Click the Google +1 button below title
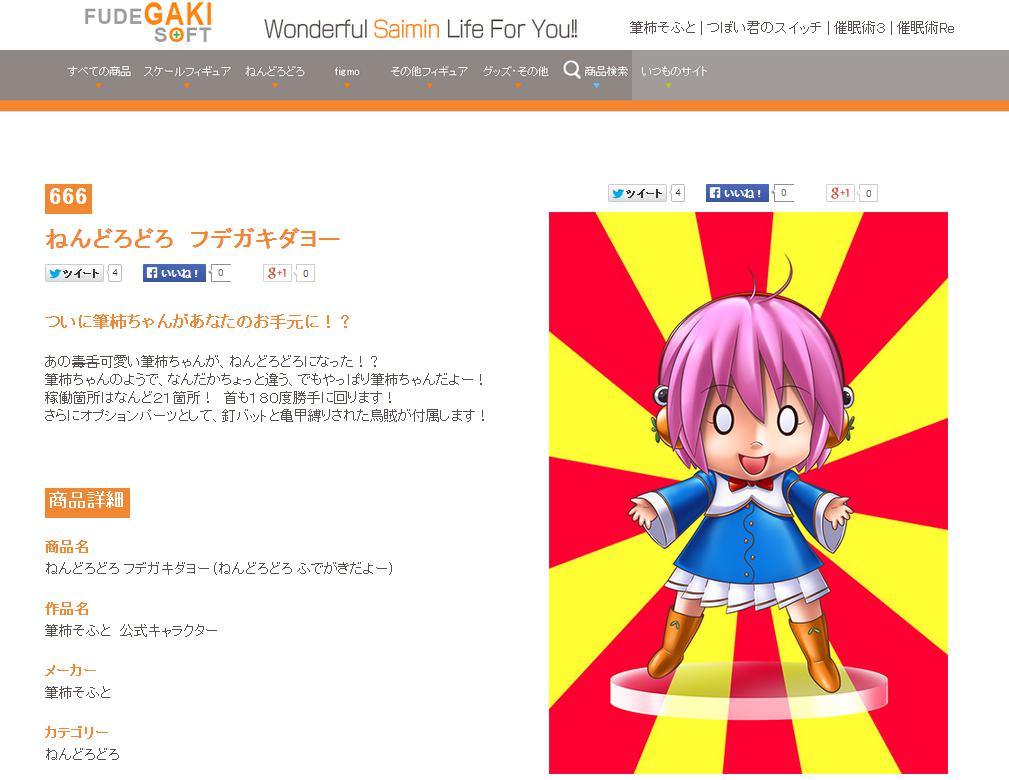This screenshot has width=1009, height=780. point(278,273)
